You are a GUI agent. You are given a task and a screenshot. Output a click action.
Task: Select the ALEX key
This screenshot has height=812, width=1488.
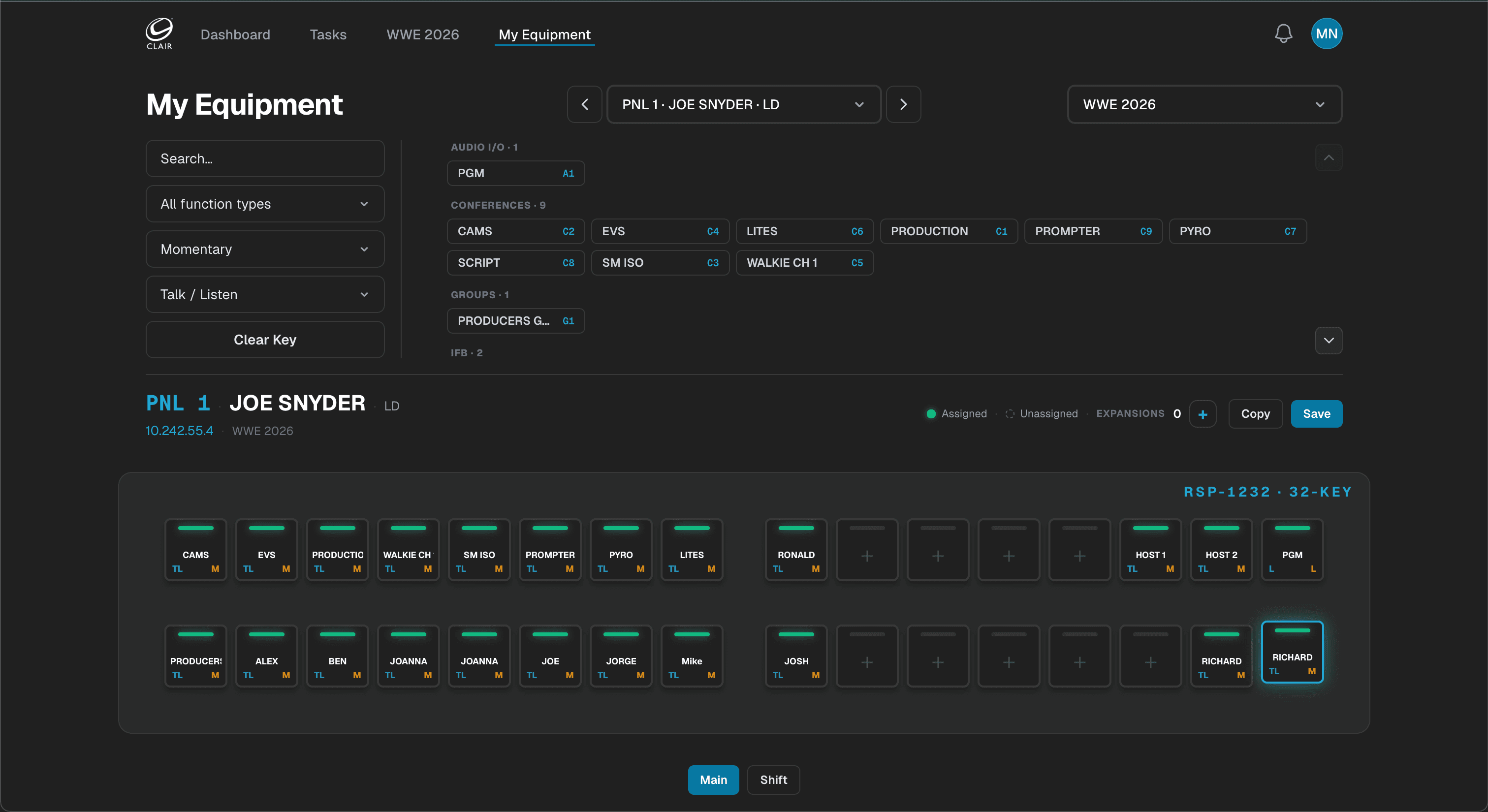pyautogui.click(x=267, y=656)
